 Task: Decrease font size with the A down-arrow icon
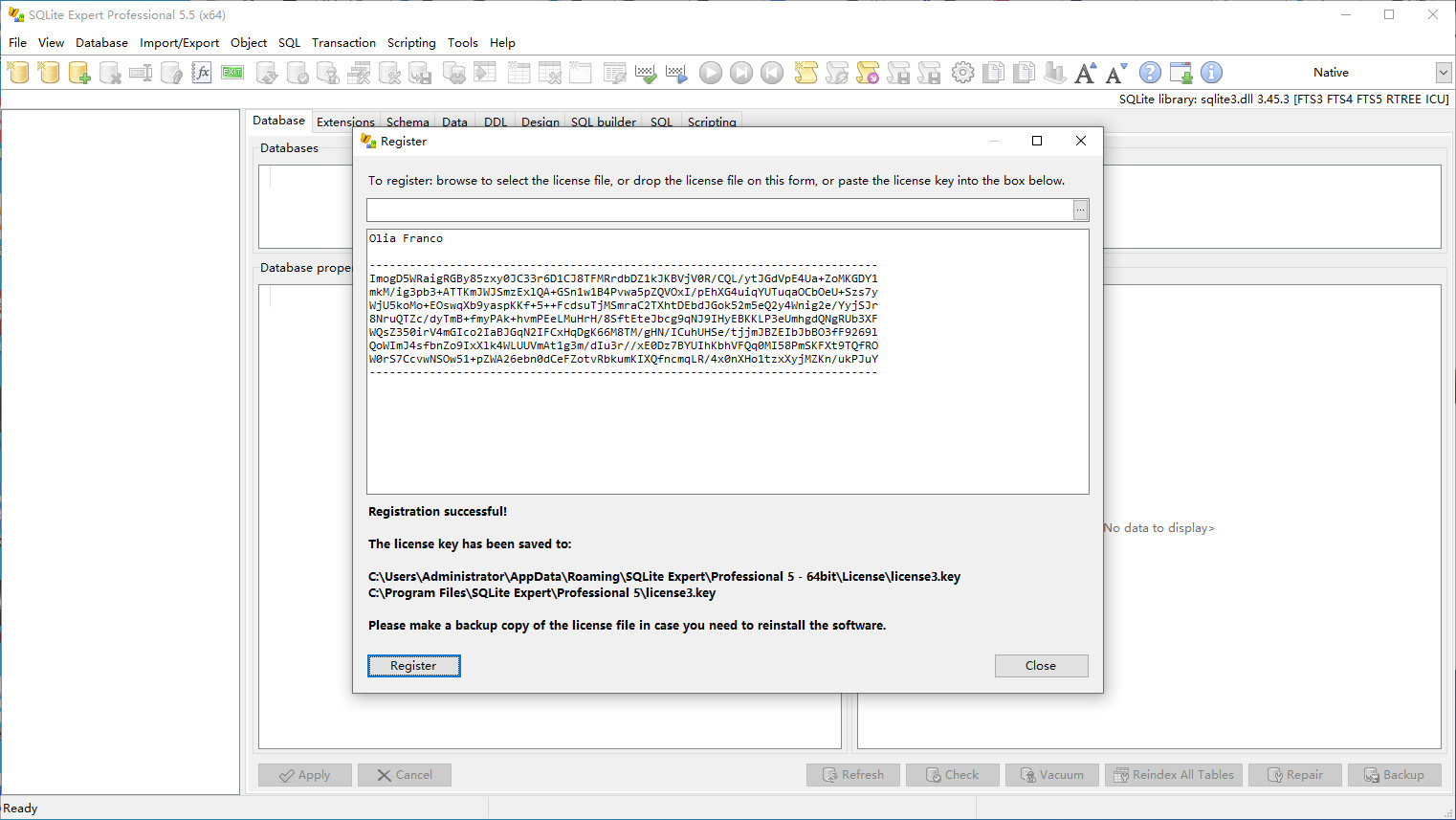[1116, 73]
